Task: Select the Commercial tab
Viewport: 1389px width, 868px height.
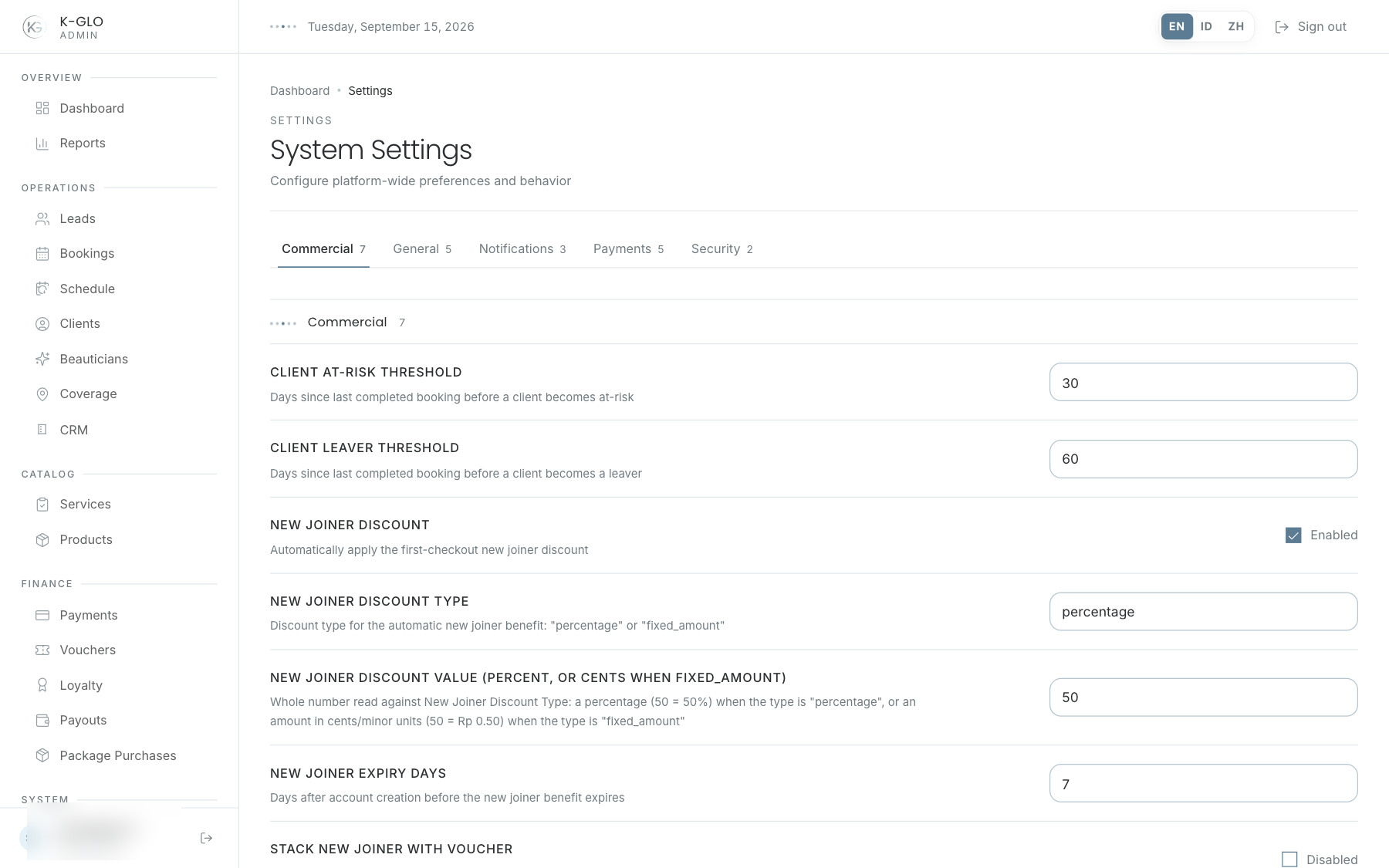Action: 323,249
